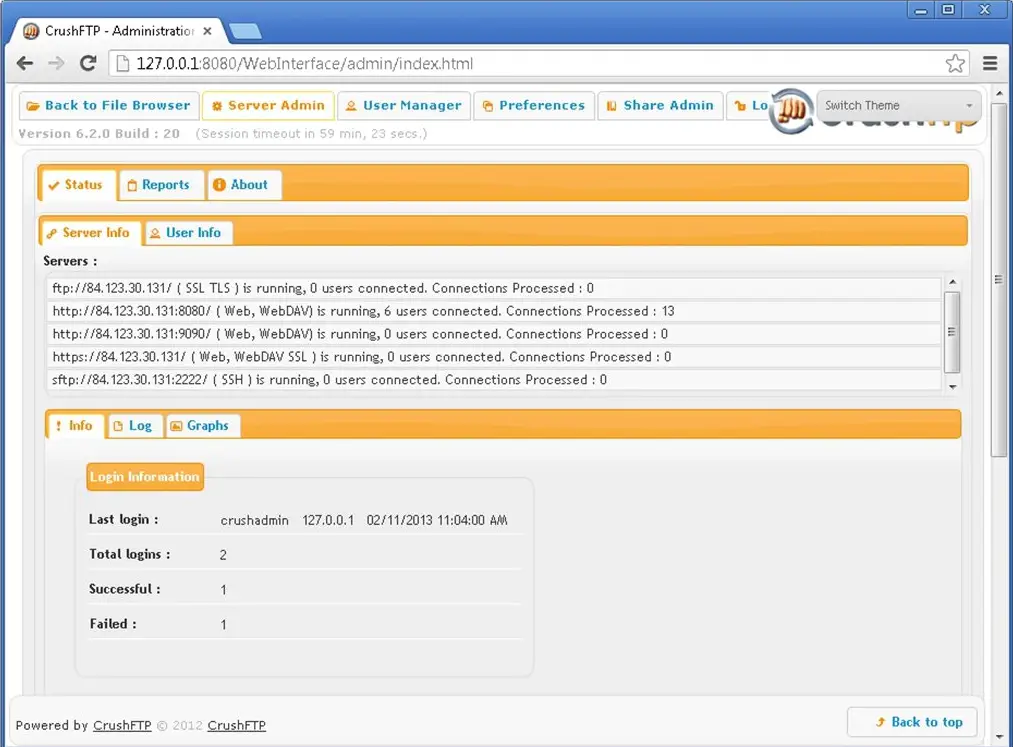Click the servers list scroll down arrow
This screenshot has height=747, width=1013.
tap(952, 386)
